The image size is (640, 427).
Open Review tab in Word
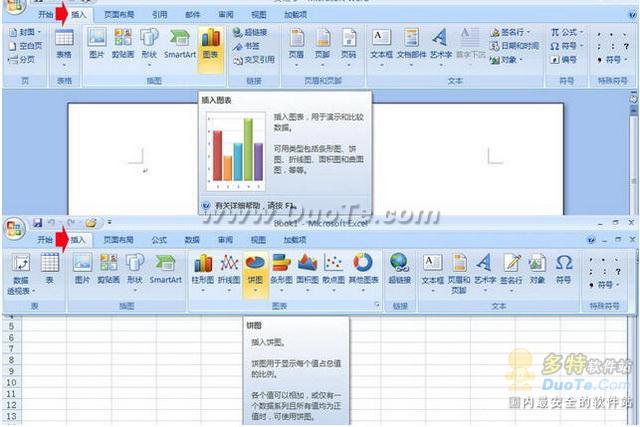[226, 15]
